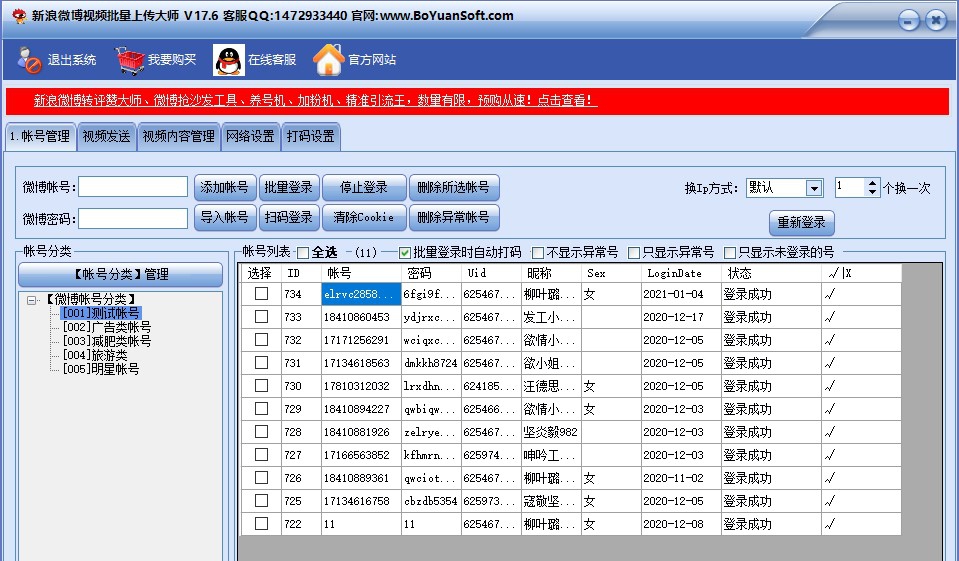Image resolution: width=959 pixels, height=561 pixels.
Task: Click the 我要购买 shopping cart icon
Action: coord(130,60)
